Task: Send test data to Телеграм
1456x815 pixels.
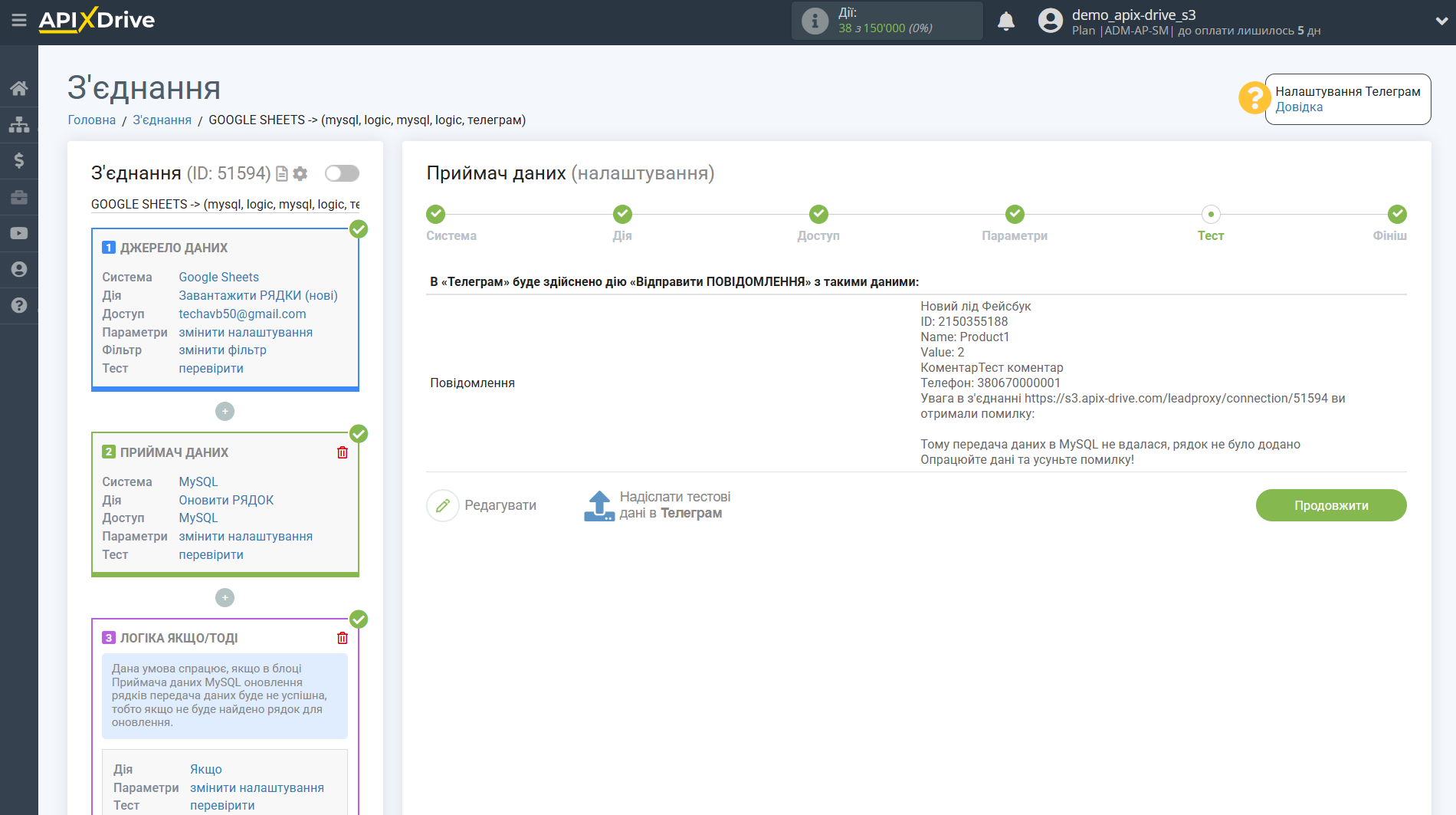Action: tap(657, 505)
